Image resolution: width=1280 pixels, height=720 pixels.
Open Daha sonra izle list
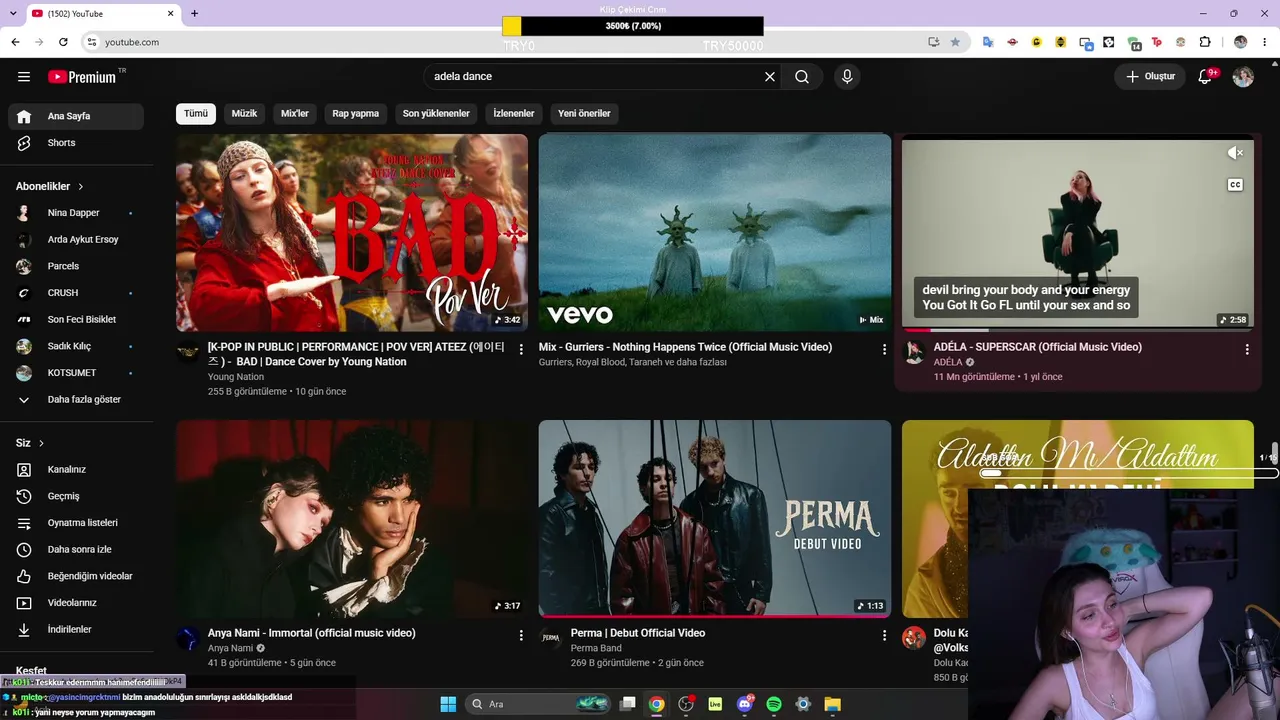click(x=76, y=550)
